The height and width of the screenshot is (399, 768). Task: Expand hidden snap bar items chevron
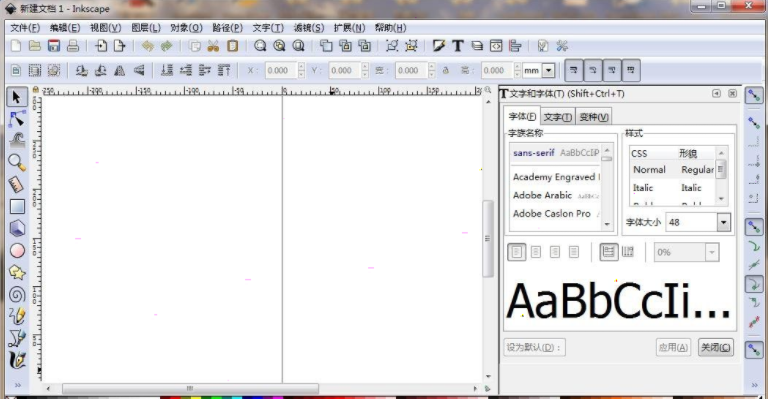pyautogui.click(x=754, y=385)
